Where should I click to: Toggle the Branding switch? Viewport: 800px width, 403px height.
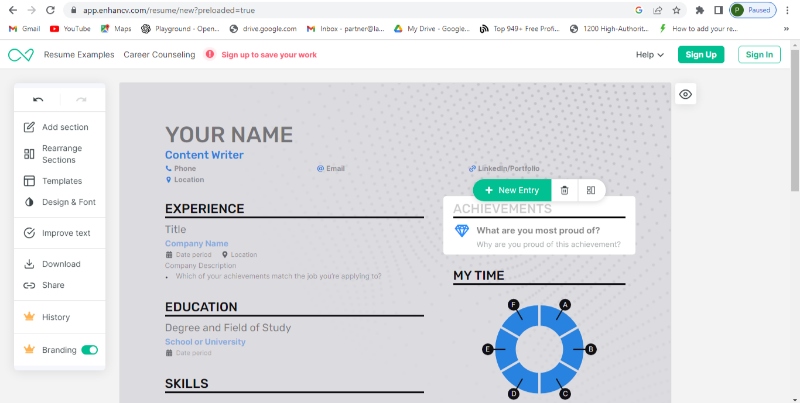coord(89,350)
